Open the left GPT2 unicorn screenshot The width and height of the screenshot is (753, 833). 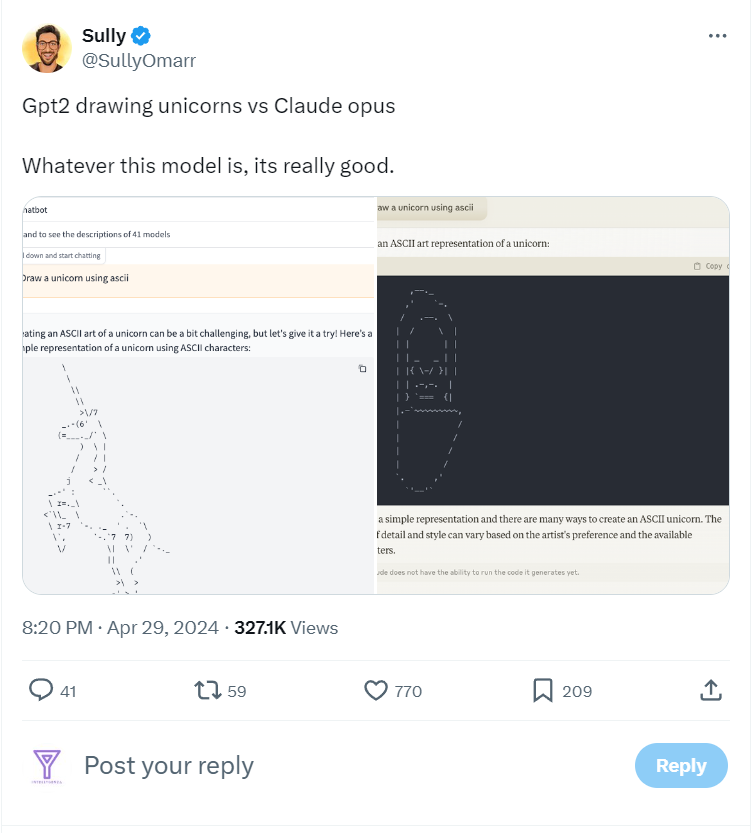point(199,395)
